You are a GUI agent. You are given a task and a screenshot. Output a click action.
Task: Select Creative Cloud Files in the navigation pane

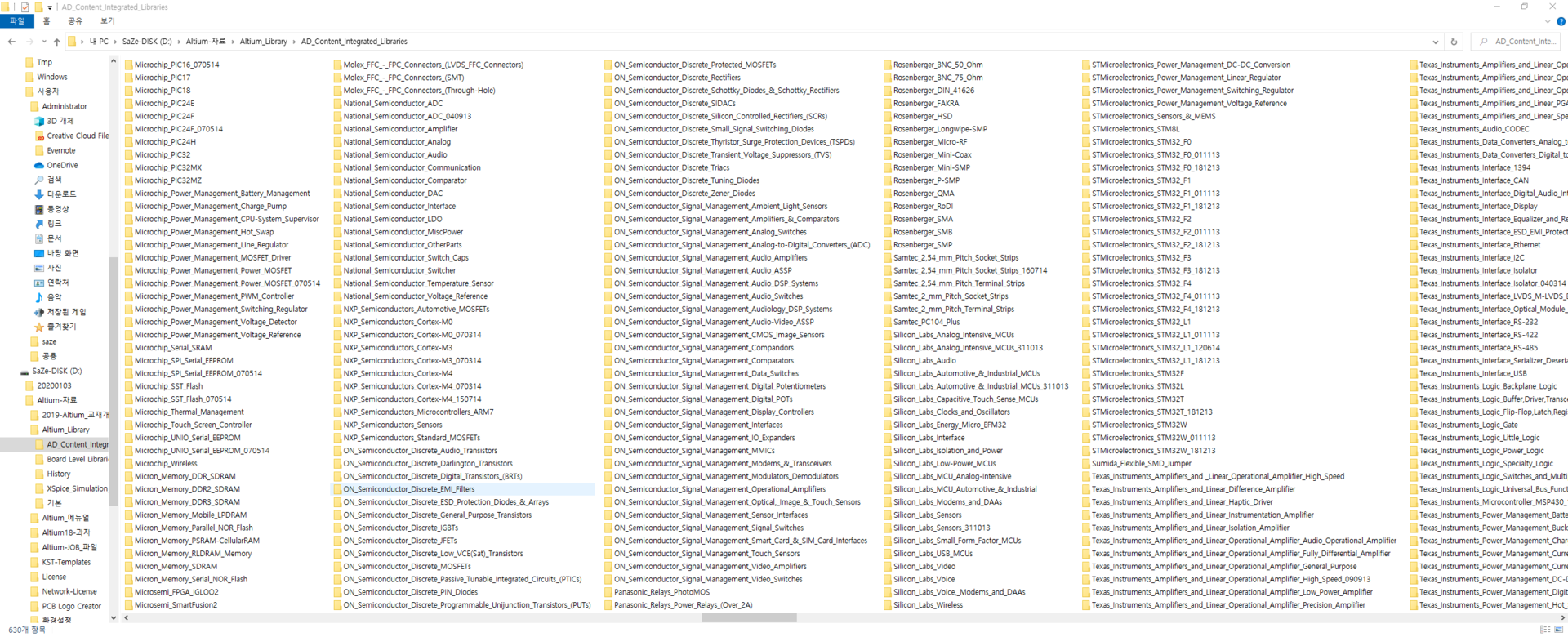click(71, 136)
